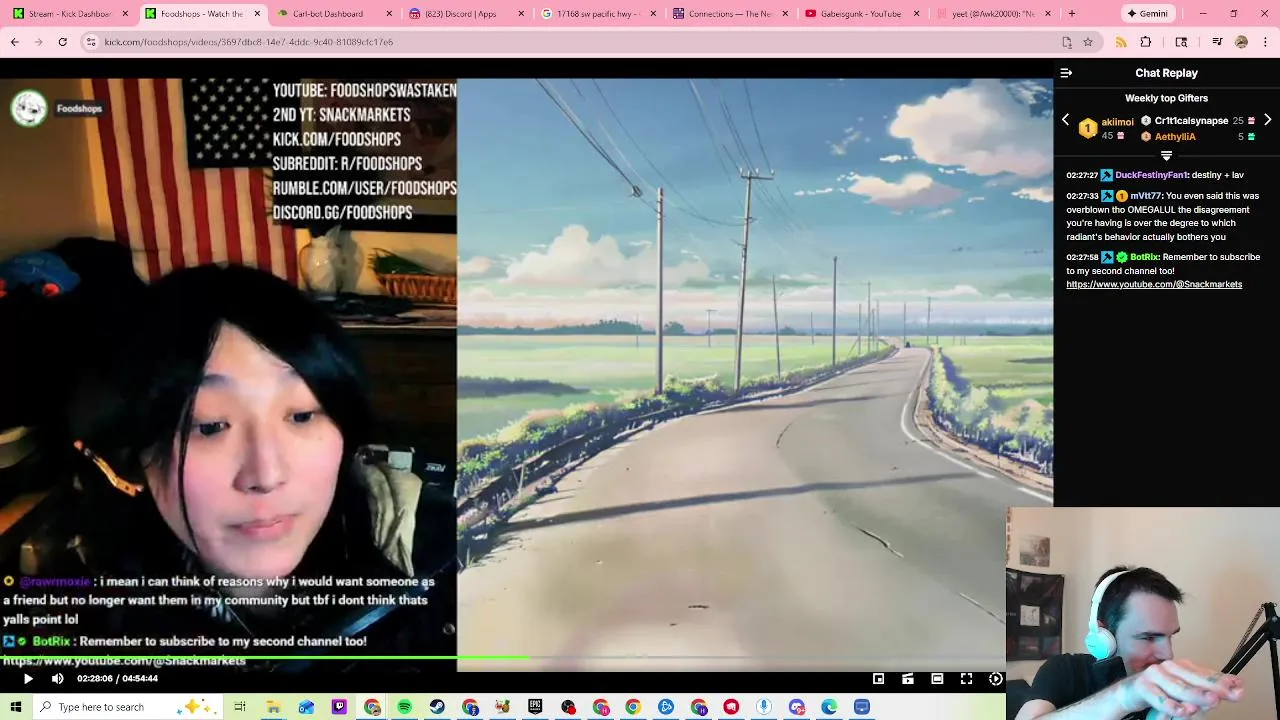Open playback settings circle icon
The height and width of the screenshot is (720, 1280).
(996, 678)
